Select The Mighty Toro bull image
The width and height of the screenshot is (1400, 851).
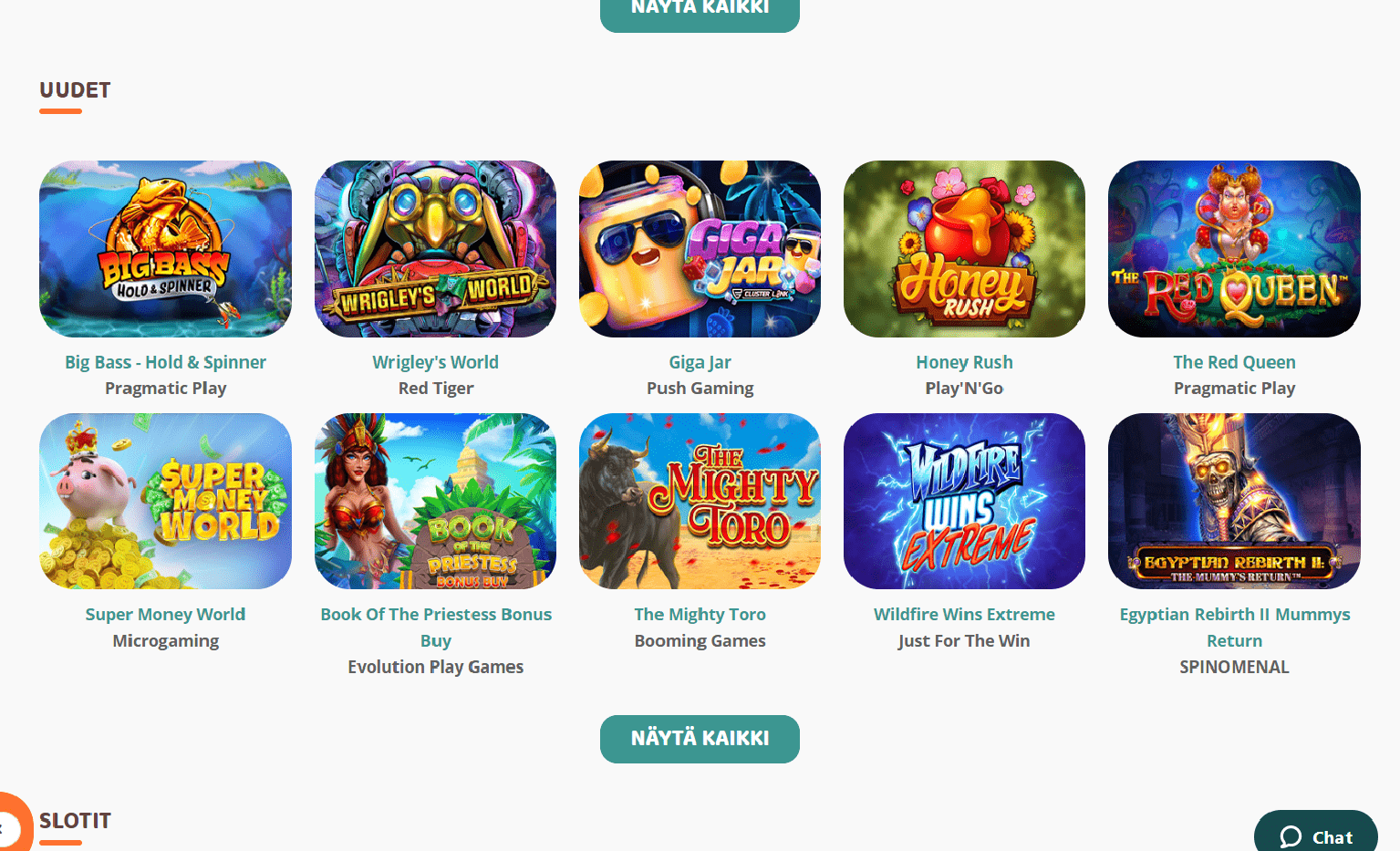pos(700,501)
